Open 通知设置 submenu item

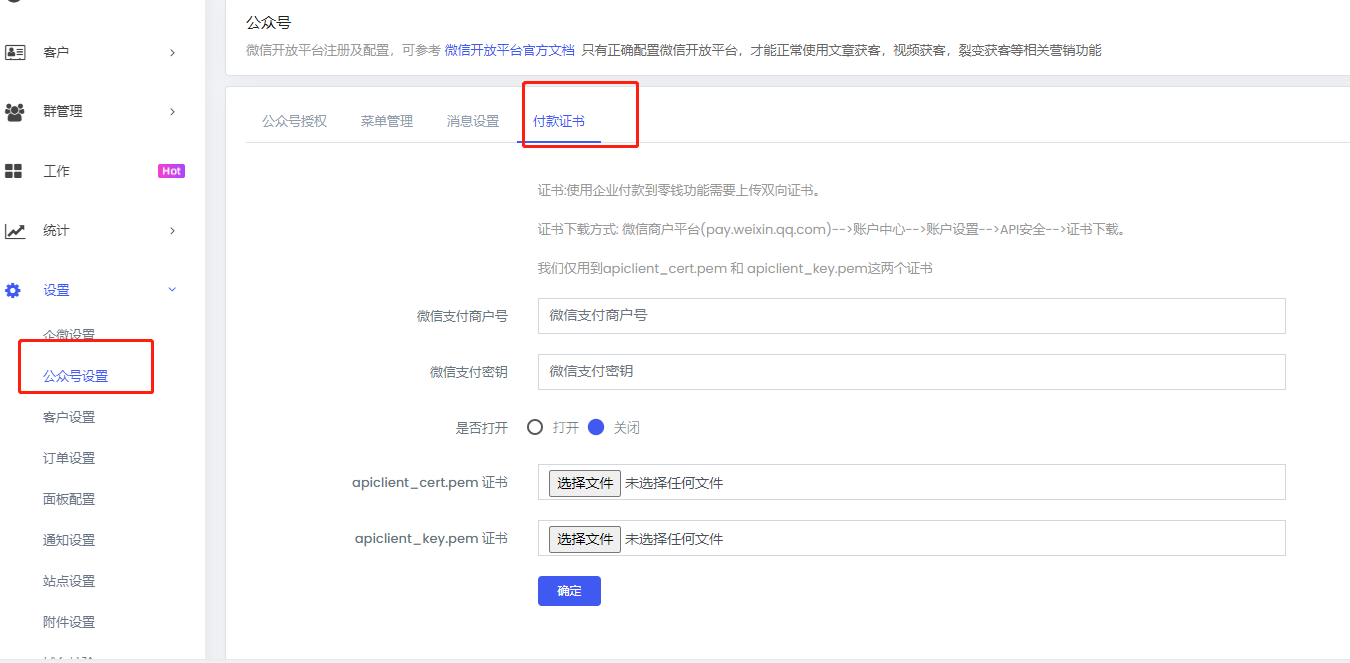click(x=69, y=540)
